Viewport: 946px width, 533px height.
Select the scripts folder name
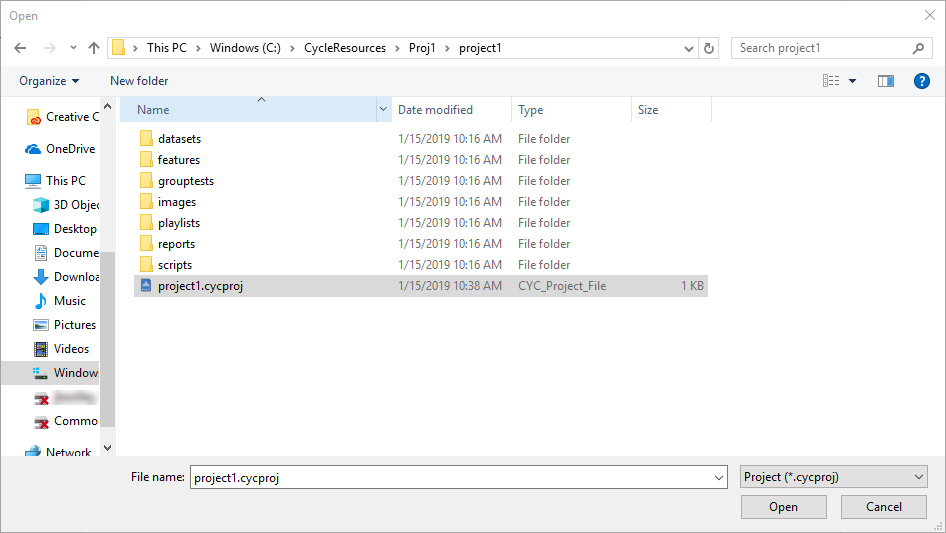click(175, 265)
